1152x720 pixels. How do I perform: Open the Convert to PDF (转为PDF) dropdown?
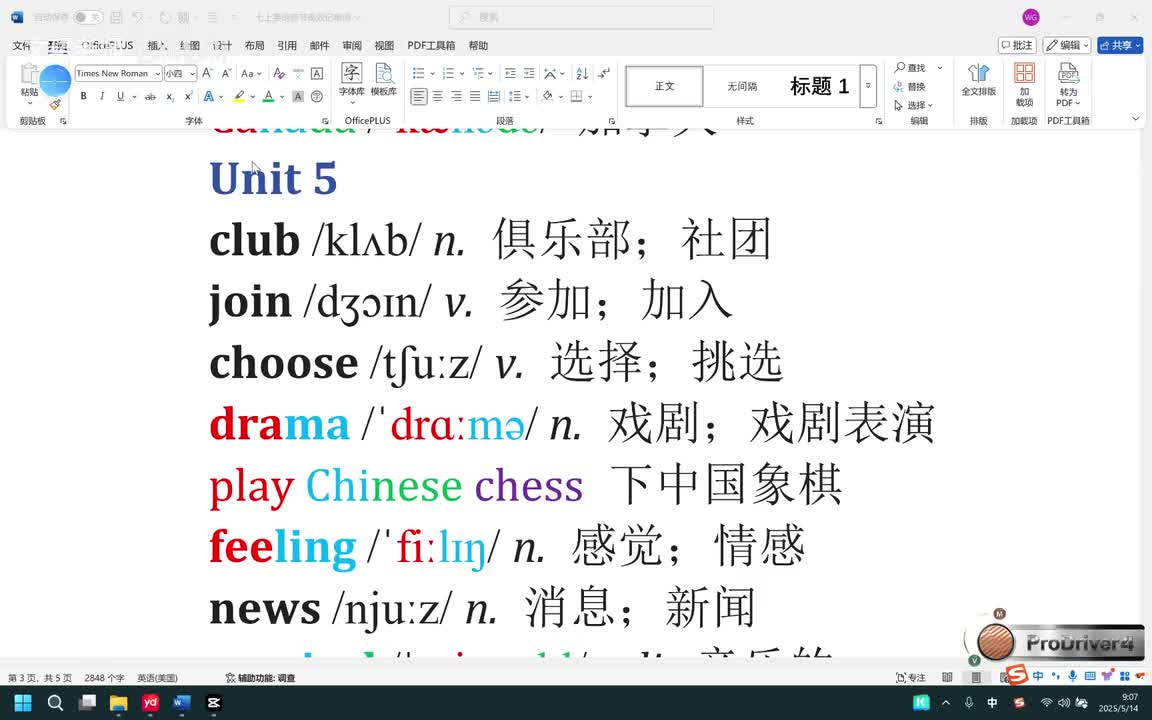[1068, 84]
